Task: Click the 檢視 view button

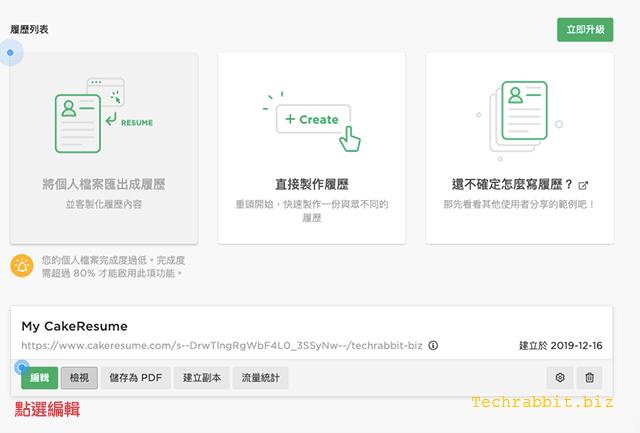Action: pyautogui.click(x=79, y=378)
